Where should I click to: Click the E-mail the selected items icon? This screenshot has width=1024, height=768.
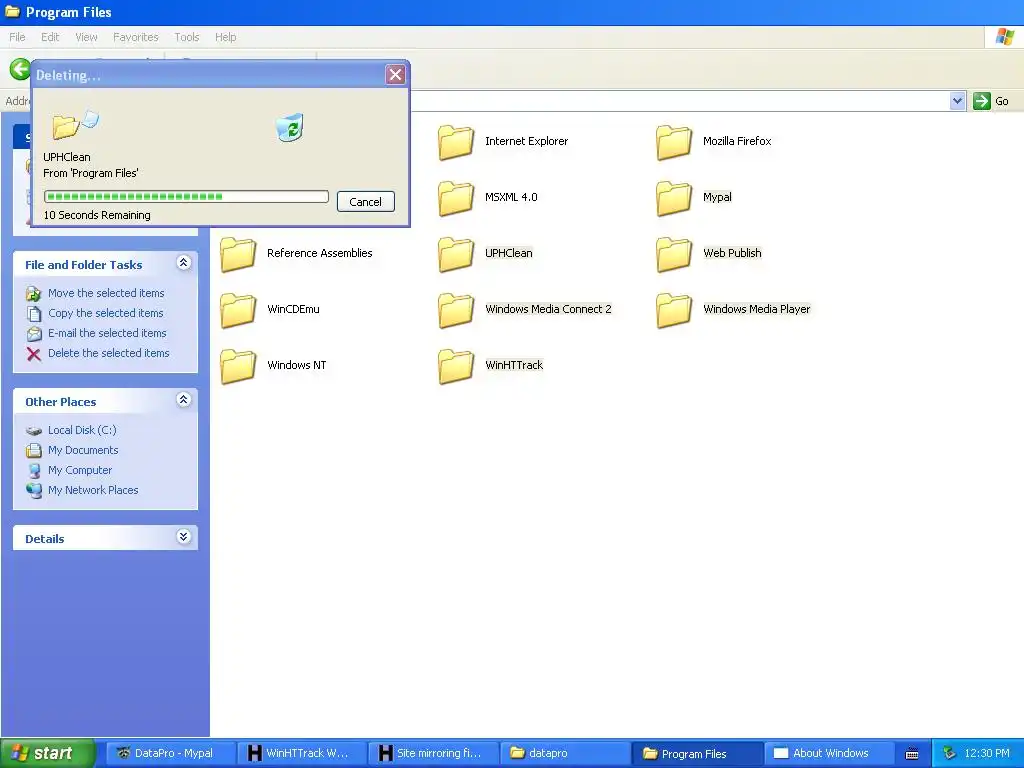34,334
